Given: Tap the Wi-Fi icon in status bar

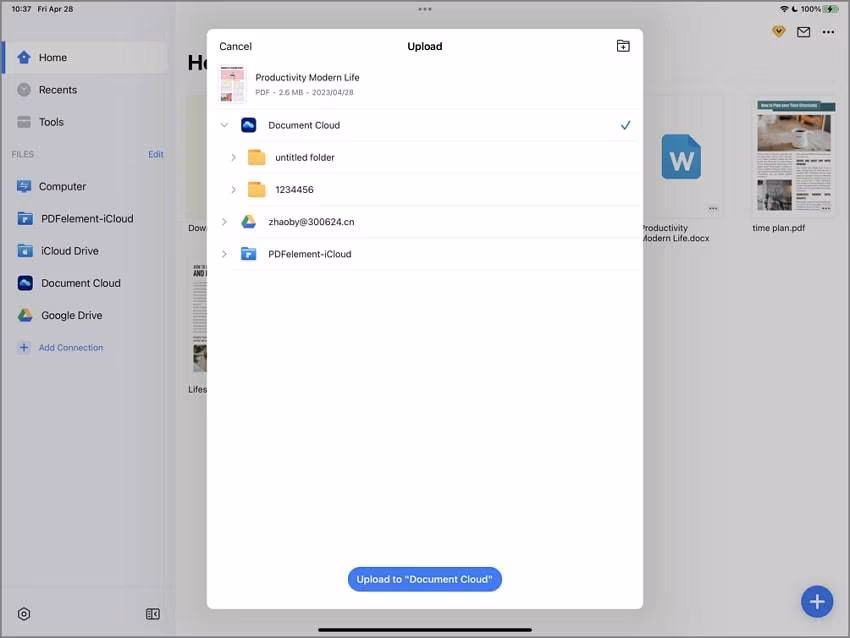Looking at the screenshot, I should tap(784, 9).
